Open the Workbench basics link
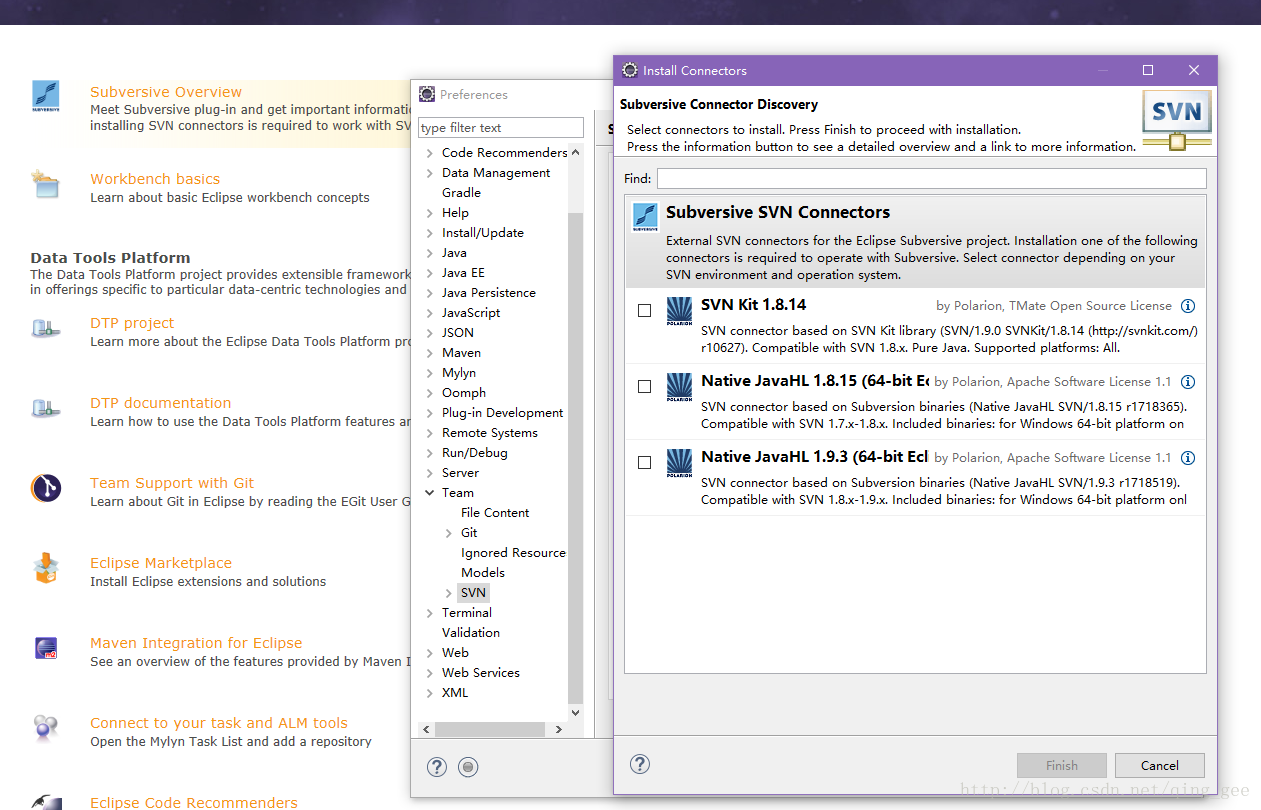 155,179
